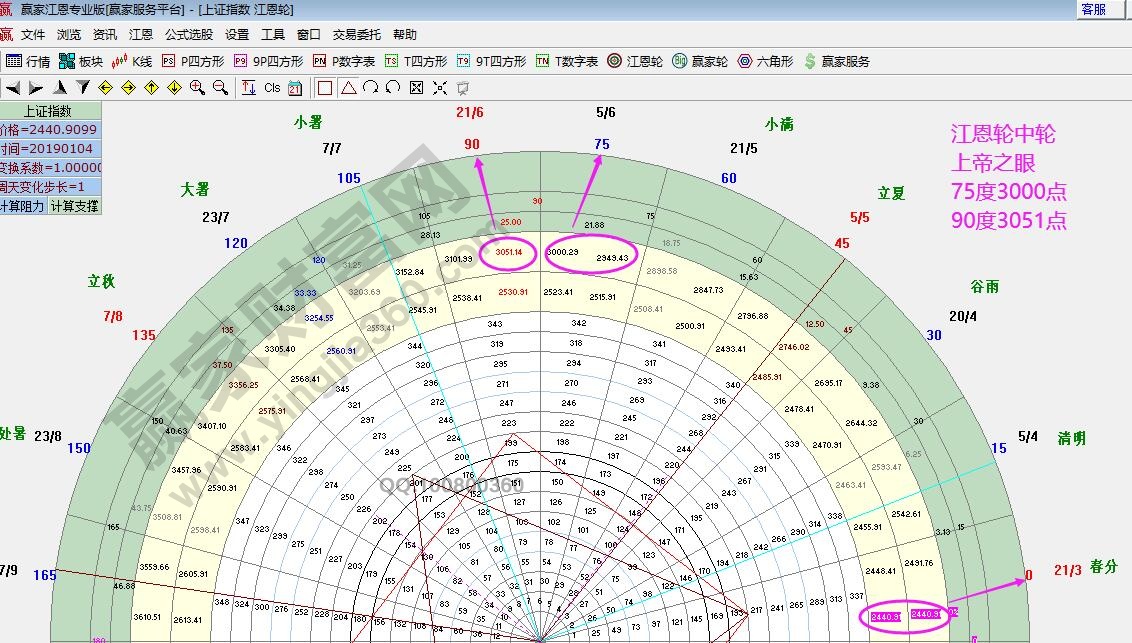Open the 江恩轮 Gann wheel tool
The width and height of the screenshot is (1132, 643).
click(x=628, y=62)
